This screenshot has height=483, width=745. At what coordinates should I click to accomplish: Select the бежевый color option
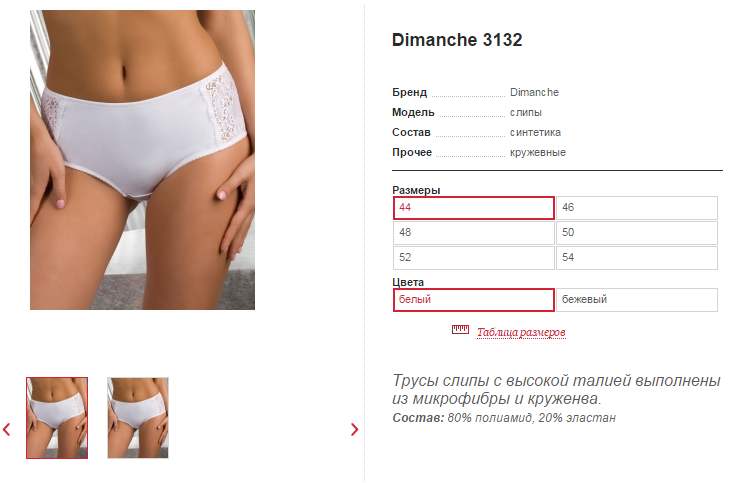(x=637, y=300)
